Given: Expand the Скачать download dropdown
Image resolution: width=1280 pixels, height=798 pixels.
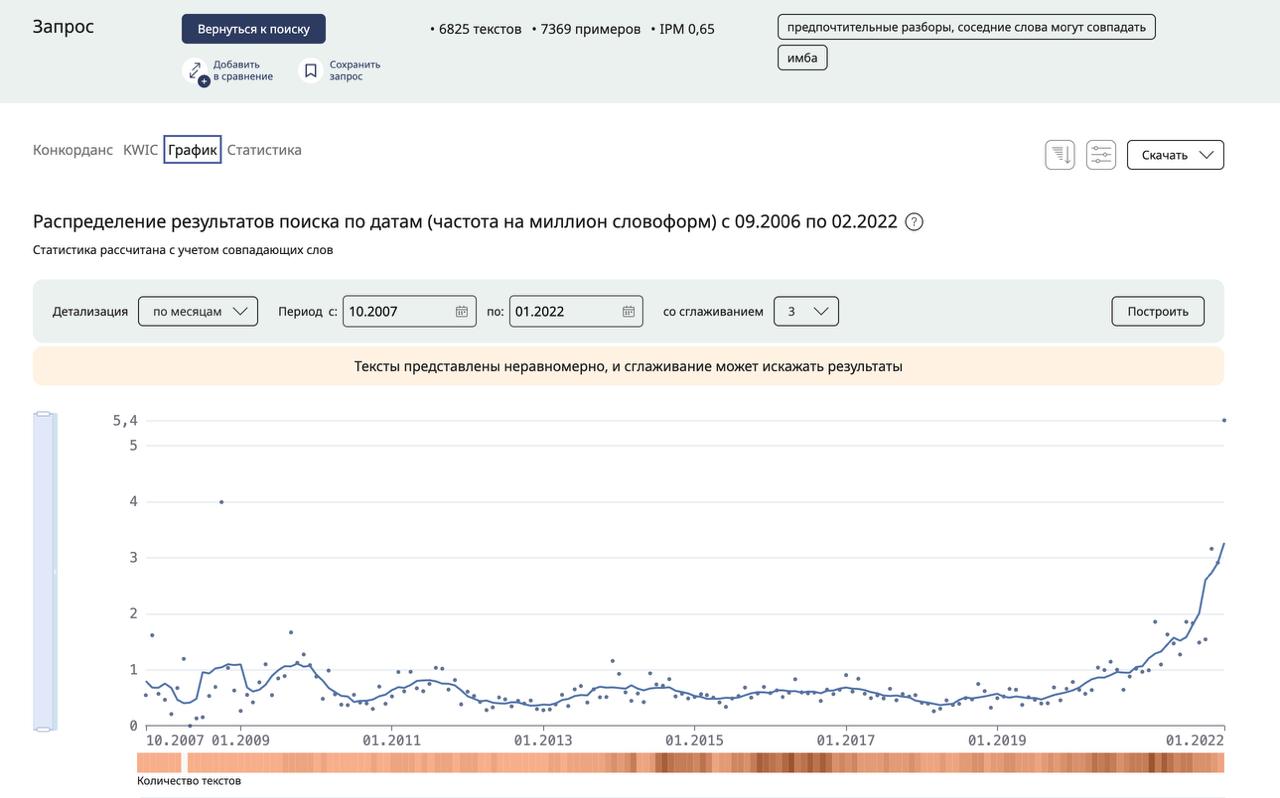Looking at the screenshot, I should [1175, 155].
